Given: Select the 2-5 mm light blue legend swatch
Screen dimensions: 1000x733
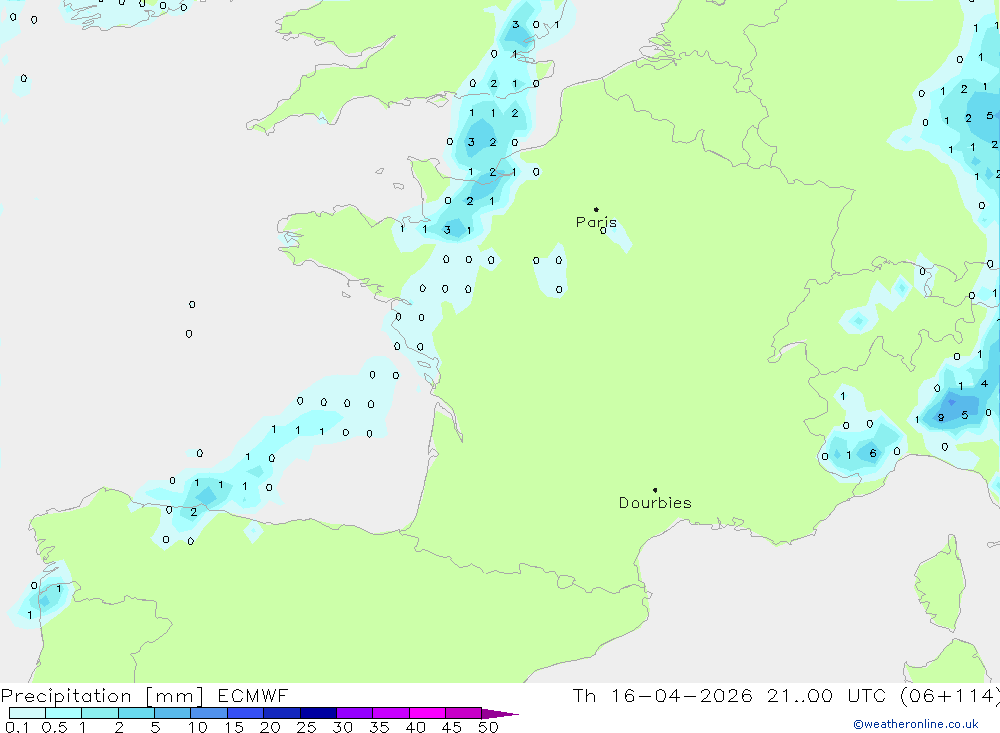Looking at the screenshot, I should pos(136,713).
